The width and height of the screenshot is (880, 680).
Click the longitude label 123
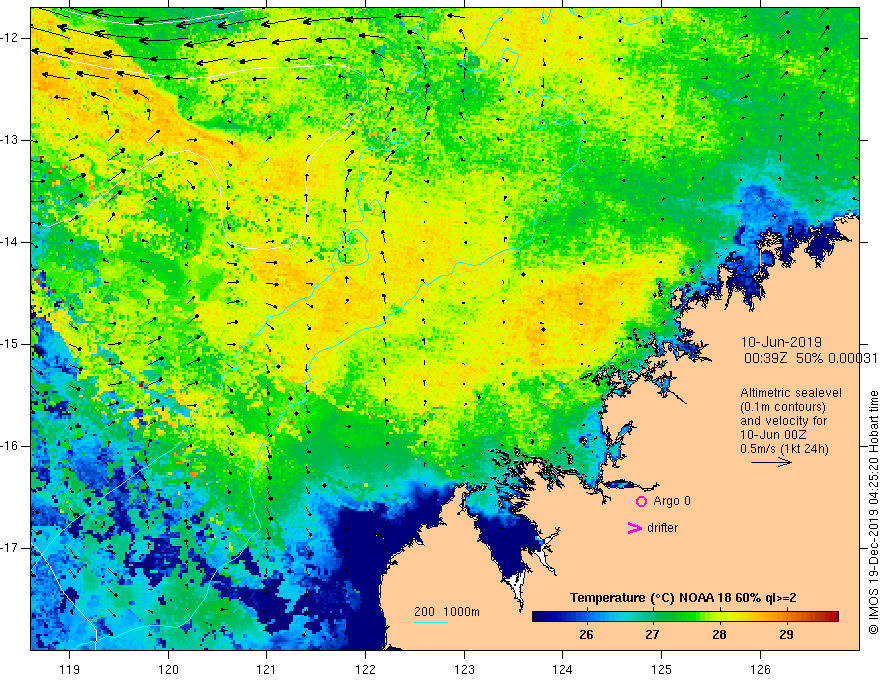click(x=464, y=669)
